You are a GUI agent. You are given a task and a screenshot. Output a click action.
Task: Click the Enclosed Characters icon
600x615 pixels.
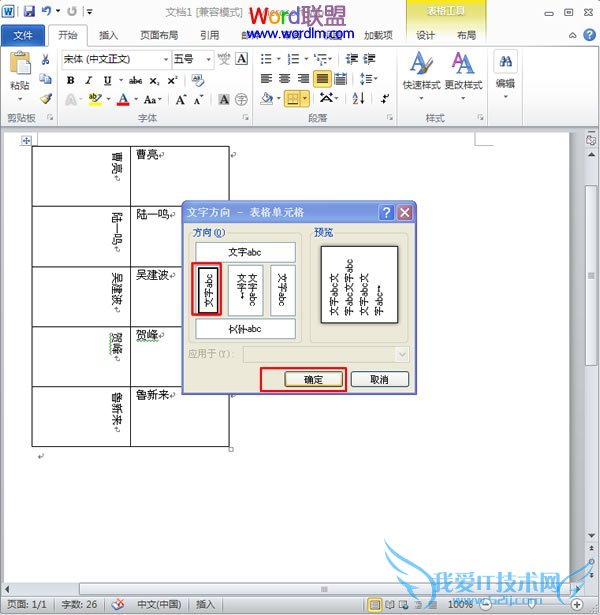(x=241, y=99)
